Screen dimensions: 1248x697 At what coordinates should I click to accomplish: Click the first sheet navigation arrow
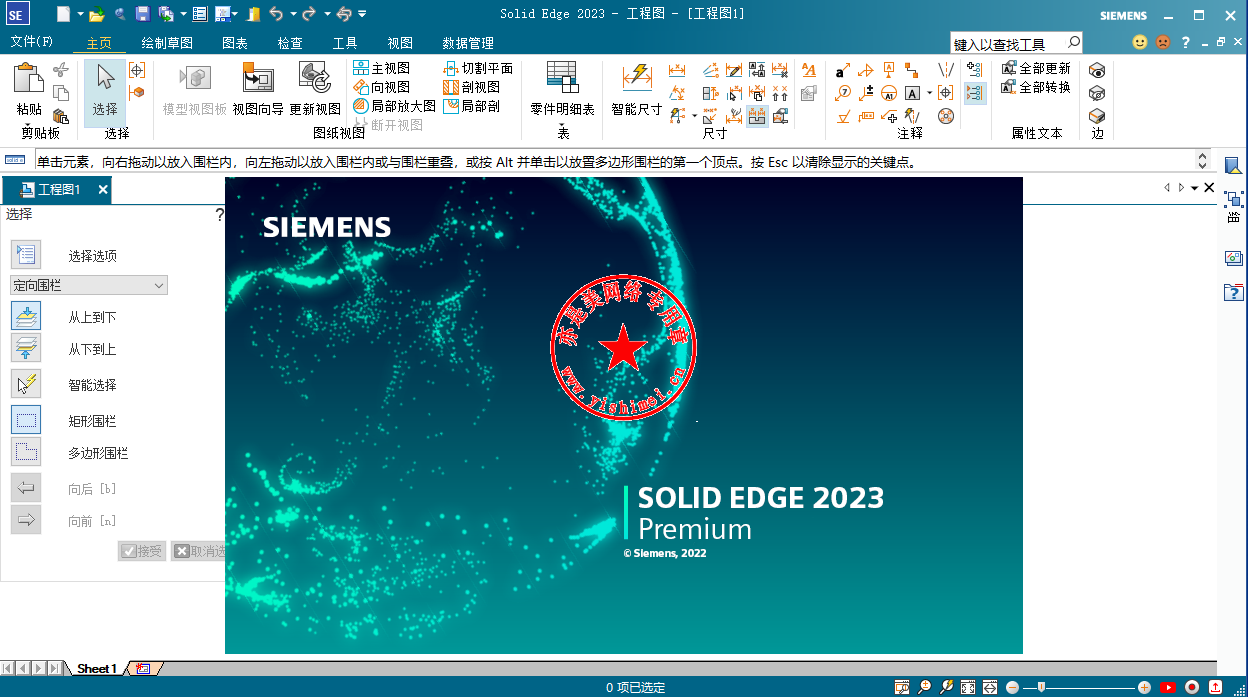point(8,668)
